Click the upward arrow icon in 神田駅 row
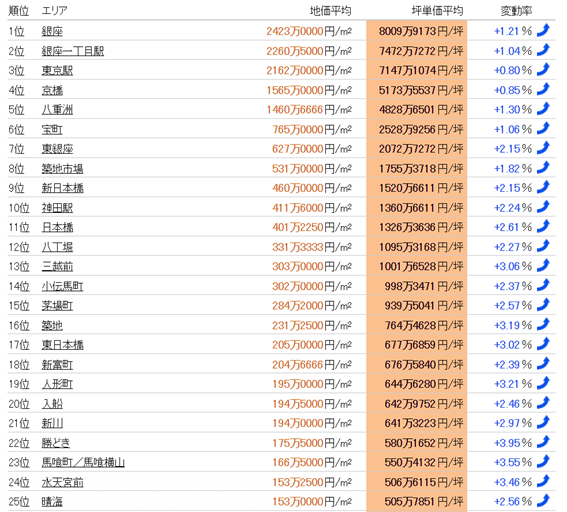The width and height of the screenshot is (567, 512). pyautogui.click(x=543, y=206)
